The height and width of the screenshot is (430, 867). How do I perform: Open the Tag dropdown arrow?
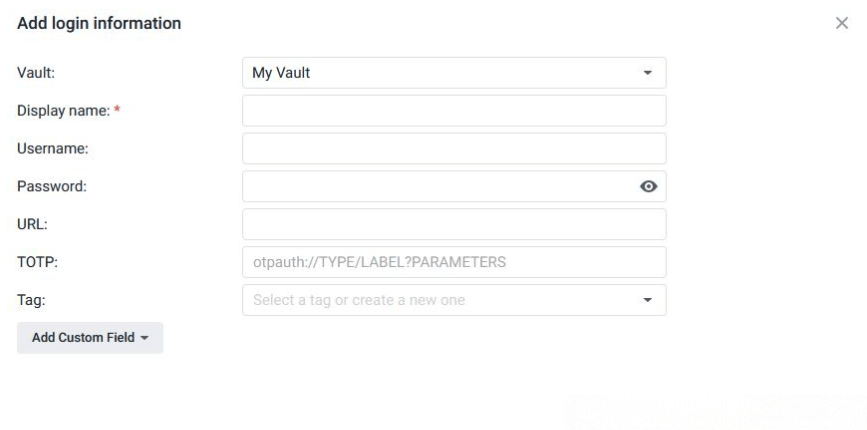pos(647,300)
